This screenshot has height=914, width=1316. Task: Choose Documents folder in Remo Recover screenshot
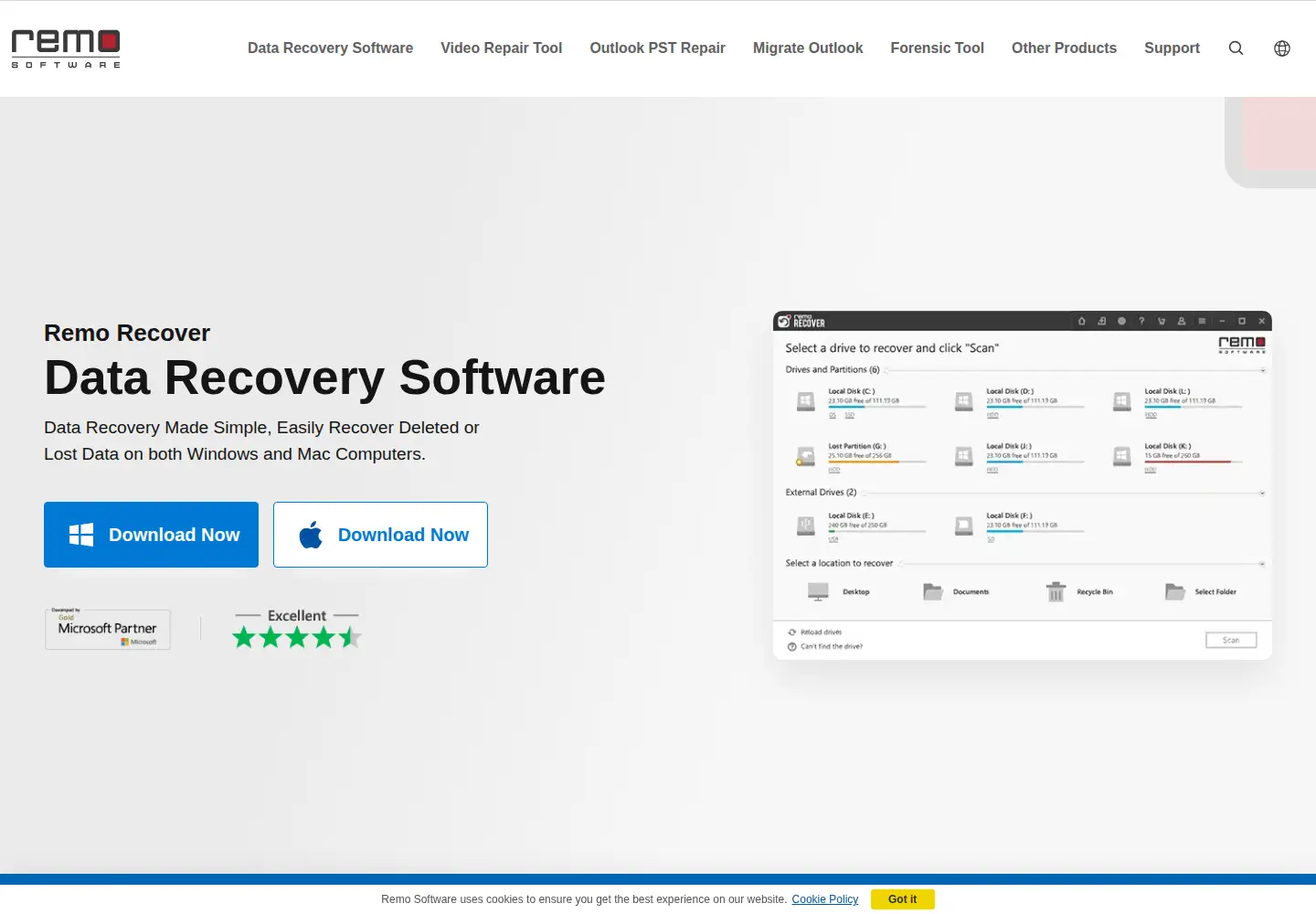coord(956,591)
